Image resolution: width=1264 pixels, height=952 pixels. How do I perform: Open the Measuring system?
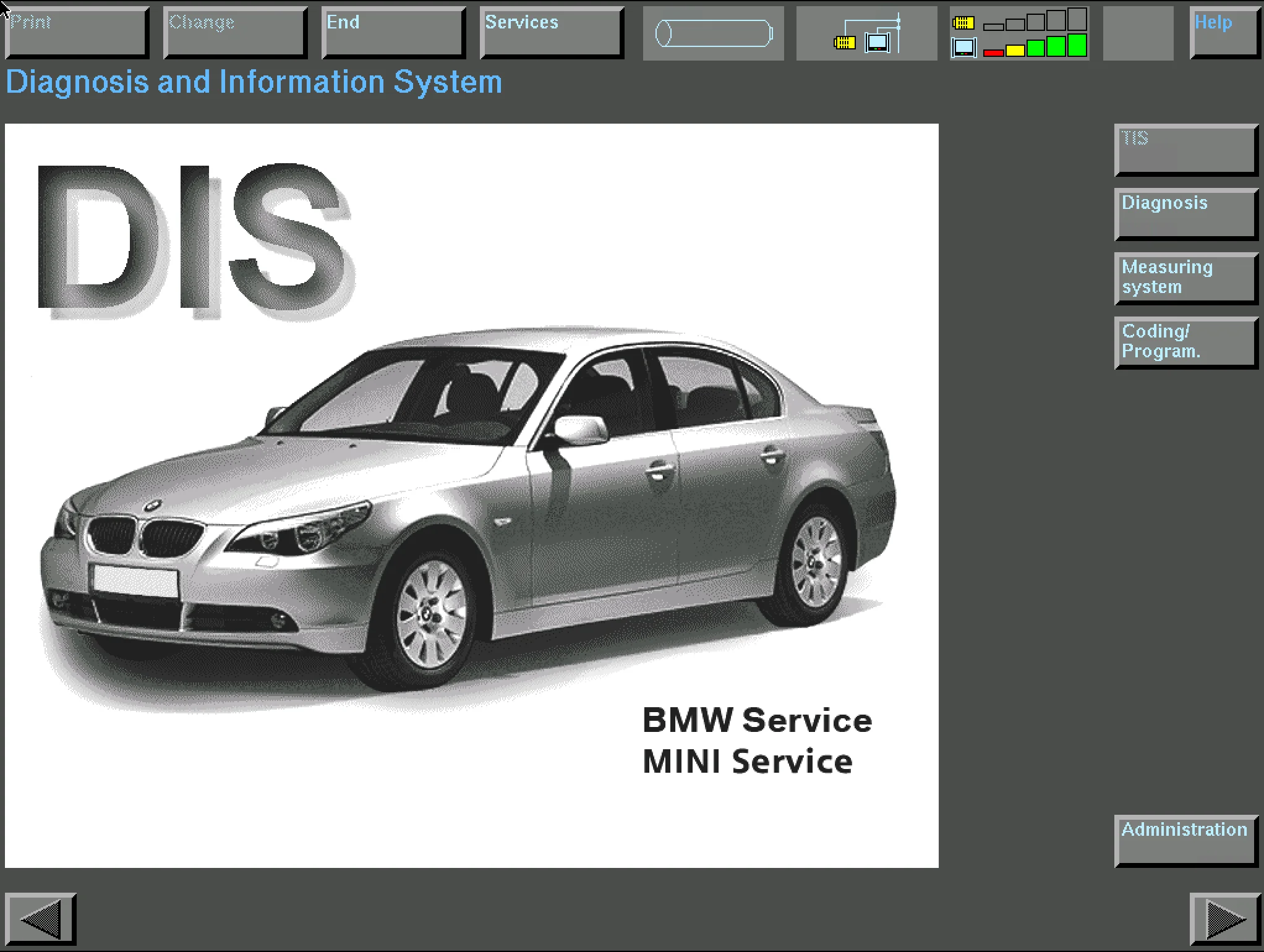click(1184, 278)
